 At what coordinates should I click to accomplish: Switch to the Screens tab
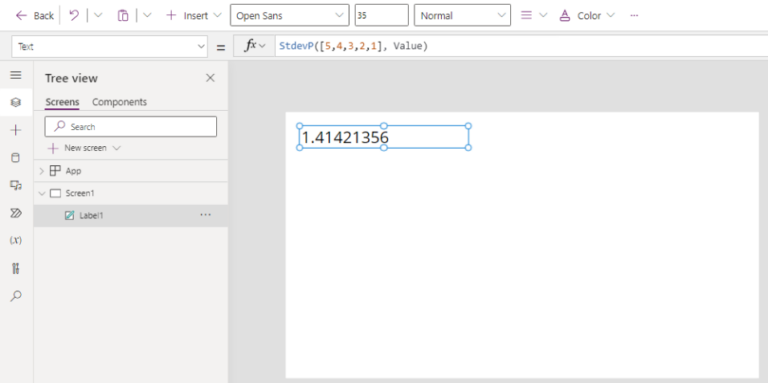pos(62,102)
